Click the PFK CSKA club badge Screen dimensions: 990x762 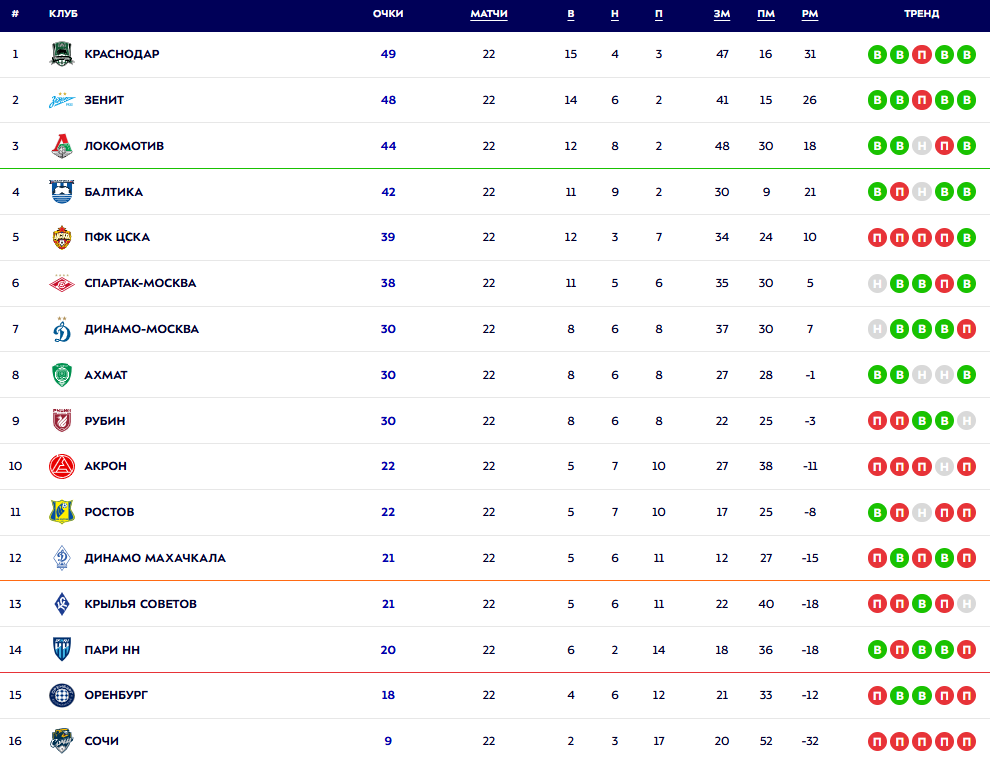(62, 238)
